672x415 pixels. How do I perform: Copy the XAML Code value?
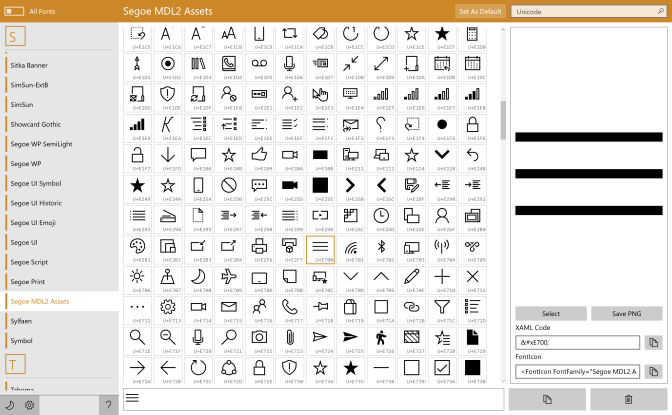(653, 343)
